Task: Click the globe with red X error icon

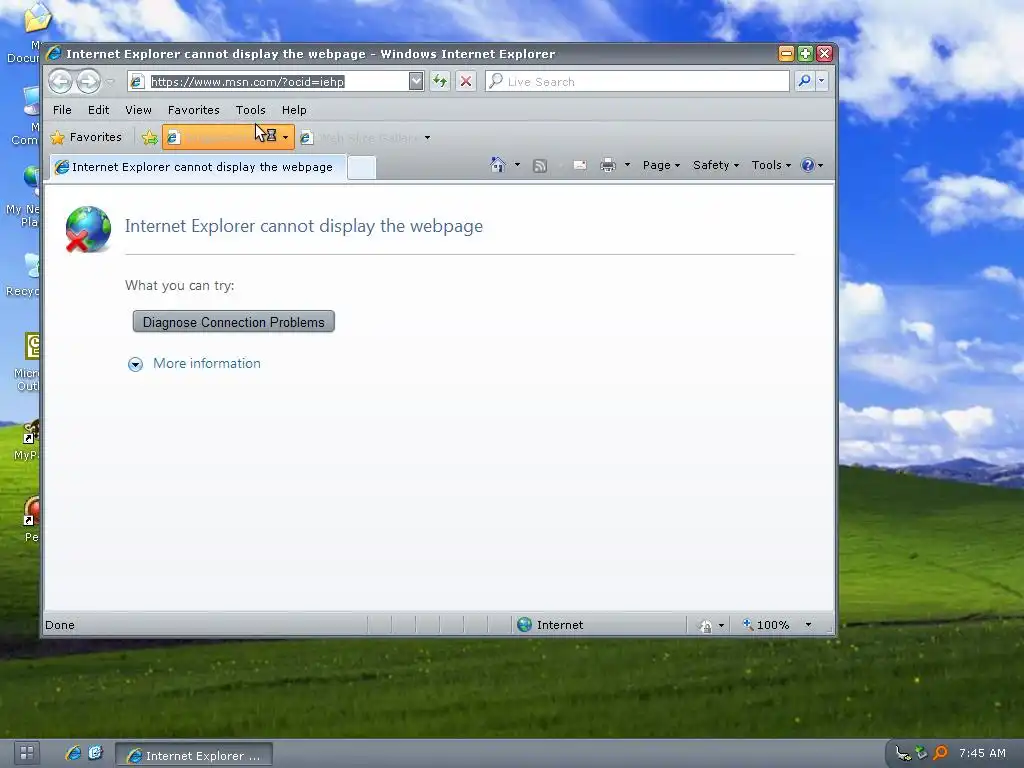Action: [88, 229]
